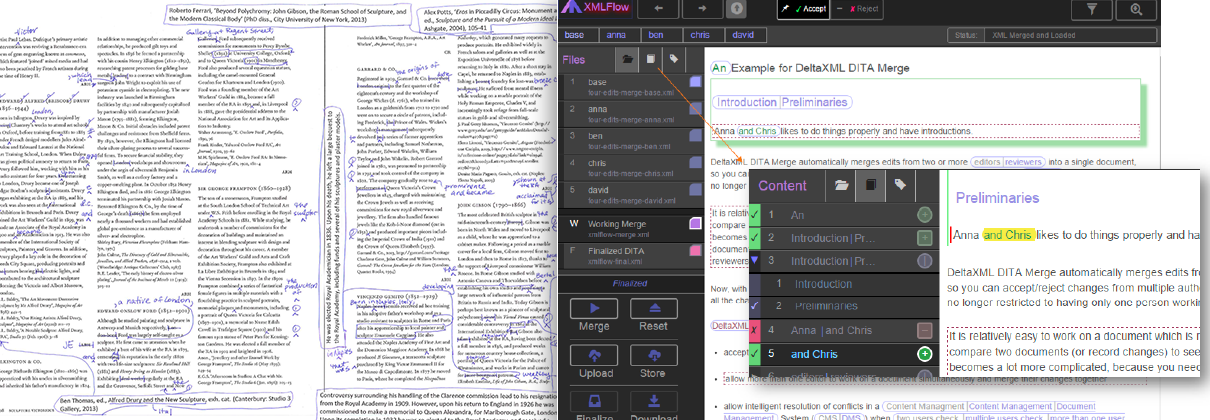The image size is (1210, 420).
Task: Click pink color swatch beside Finalized DITA
Action: click(694, 249)
